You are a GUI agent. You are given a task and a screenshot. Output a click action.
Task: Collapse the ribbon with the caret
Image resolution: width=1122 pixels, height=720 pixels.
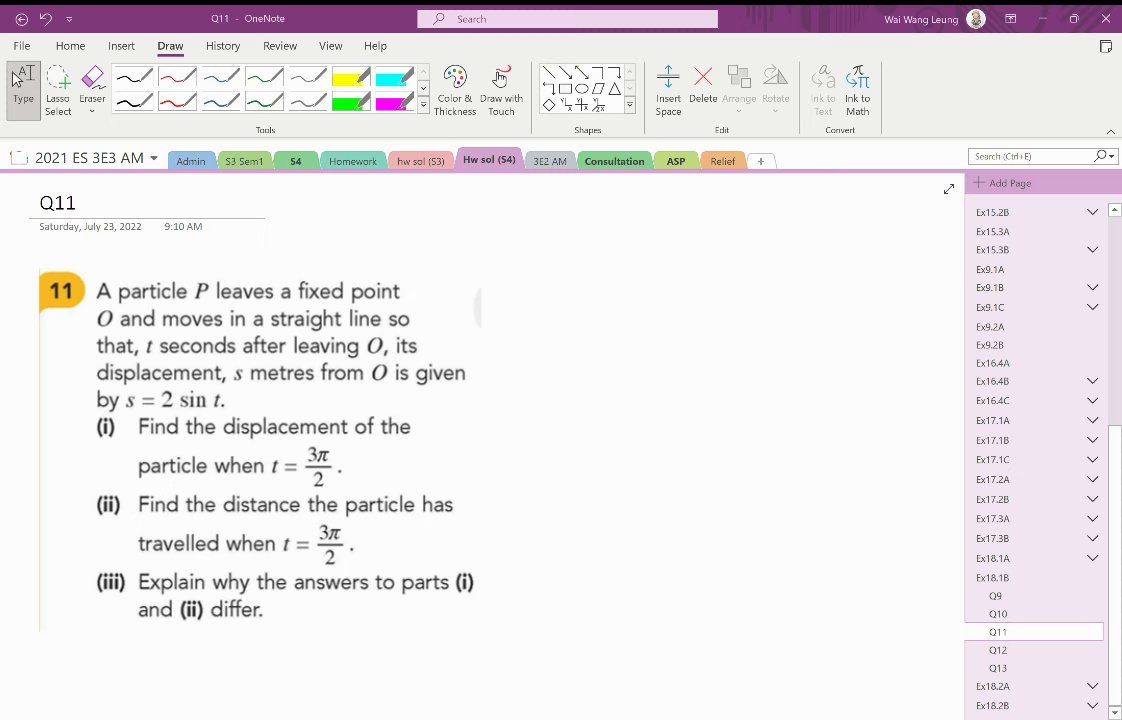point(1111,132)
